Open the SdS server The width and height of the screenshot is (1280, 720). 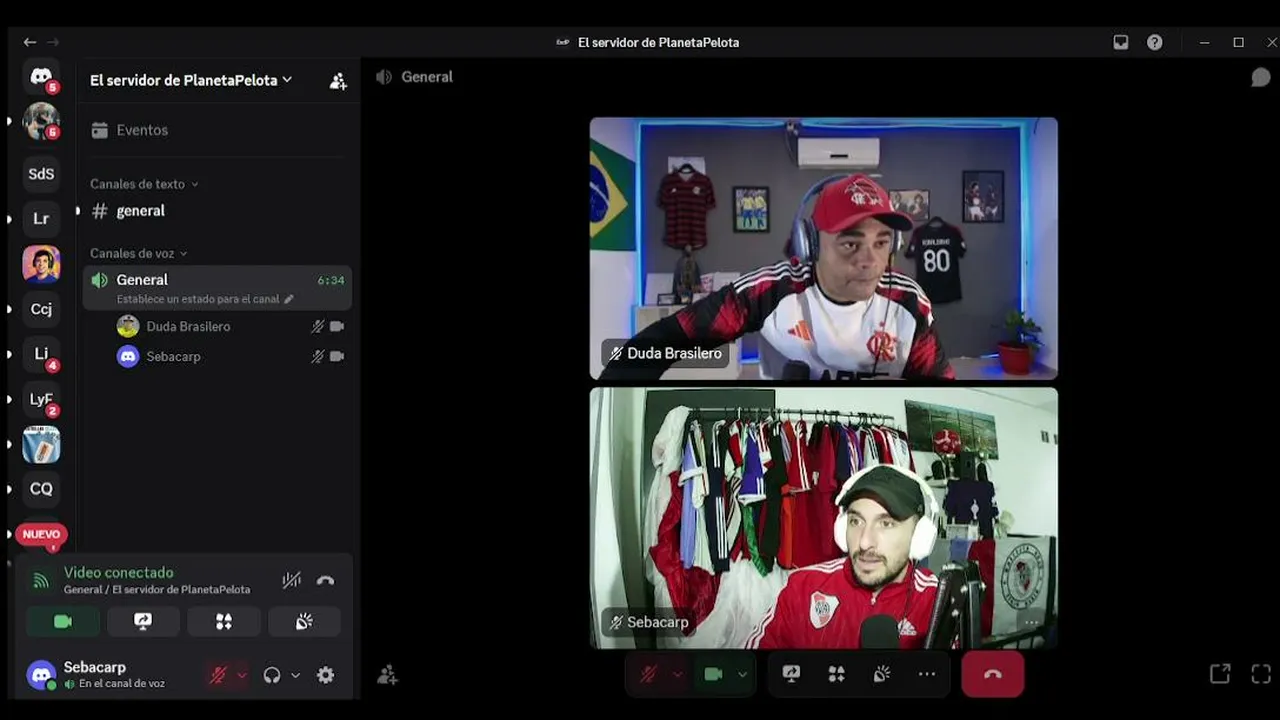tap(41, 174)
